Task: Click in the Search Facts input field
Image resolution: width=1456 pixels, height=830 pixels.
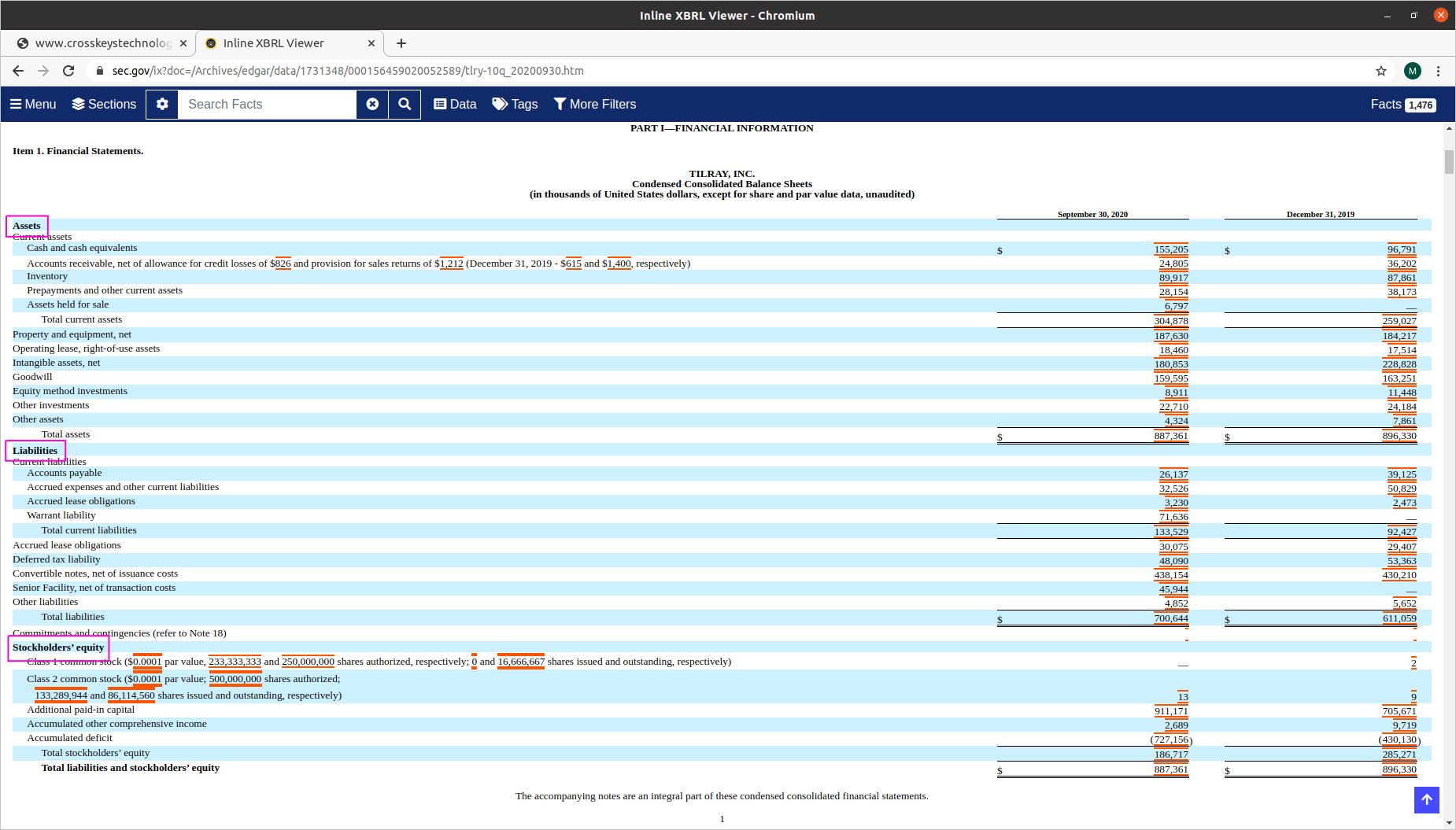Action: click(x=268, y=104)
